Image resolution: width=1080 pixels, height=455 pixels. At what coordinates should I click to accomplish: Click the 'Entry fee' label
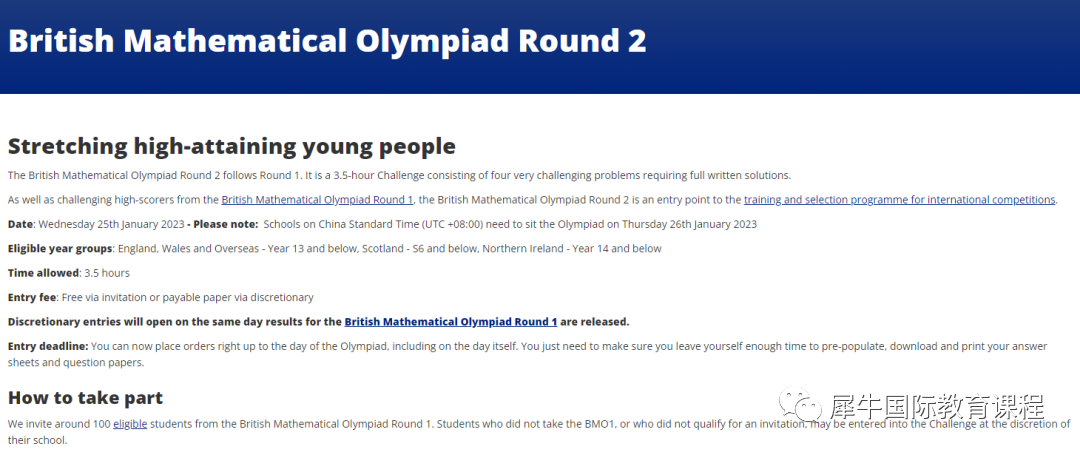32,297
